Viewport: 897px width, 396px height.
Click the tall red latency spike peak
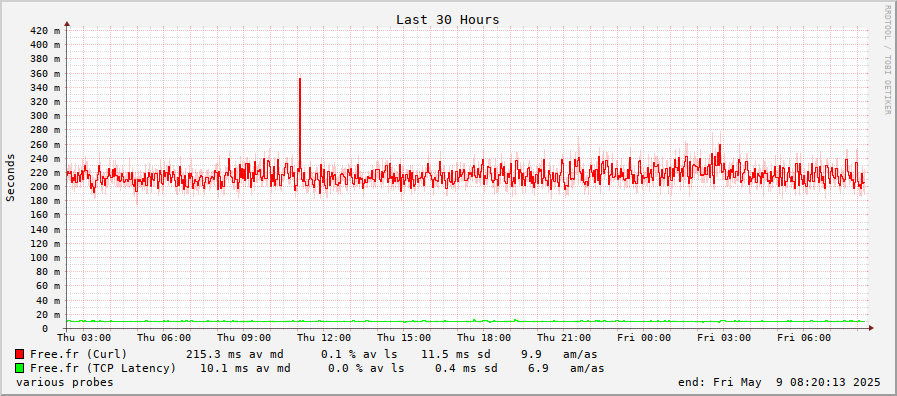300,80
